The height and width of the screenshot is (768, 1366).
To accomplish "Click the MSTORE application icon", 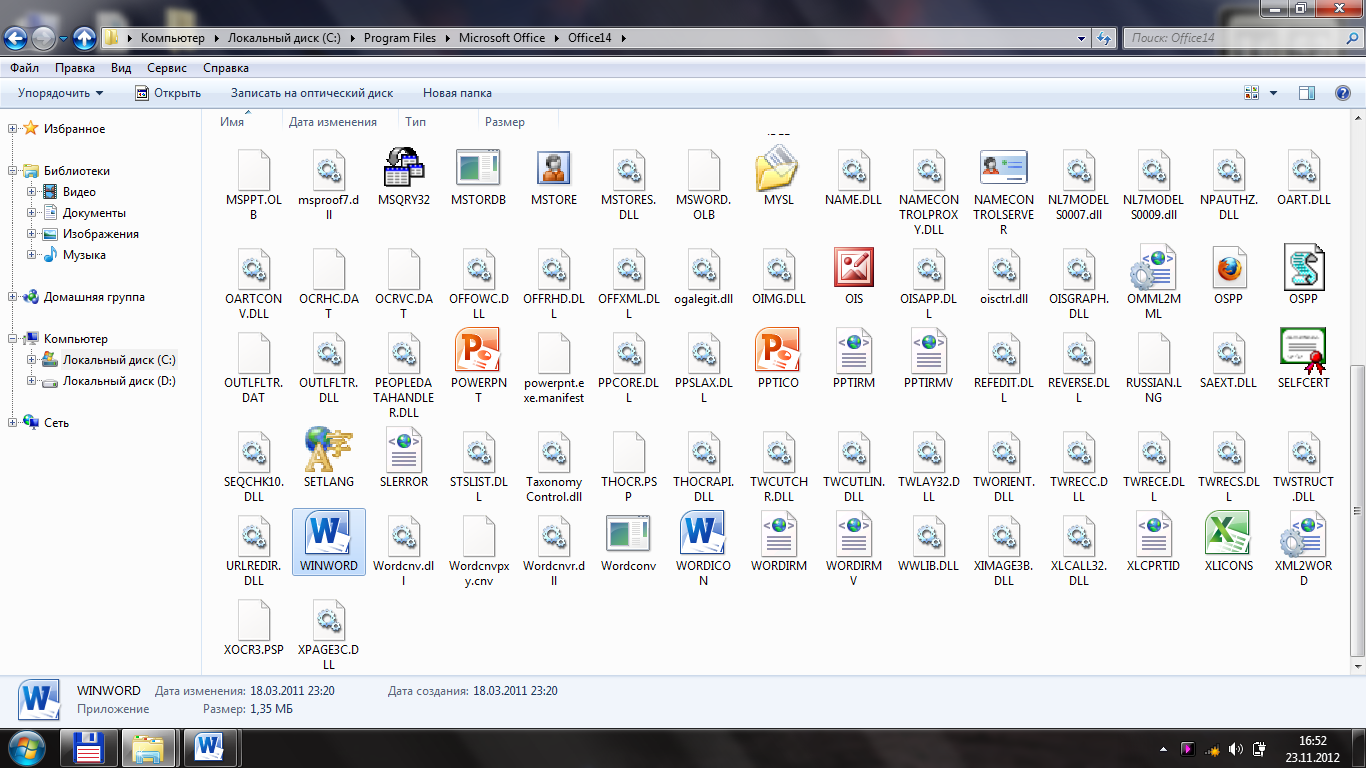I will [553, 168].
